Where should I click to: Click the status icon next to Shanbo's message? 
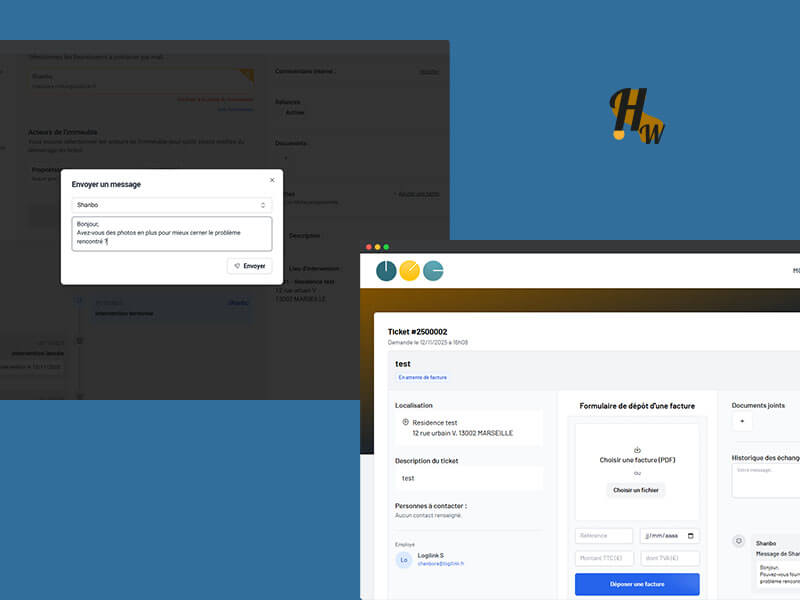point(740,539)
